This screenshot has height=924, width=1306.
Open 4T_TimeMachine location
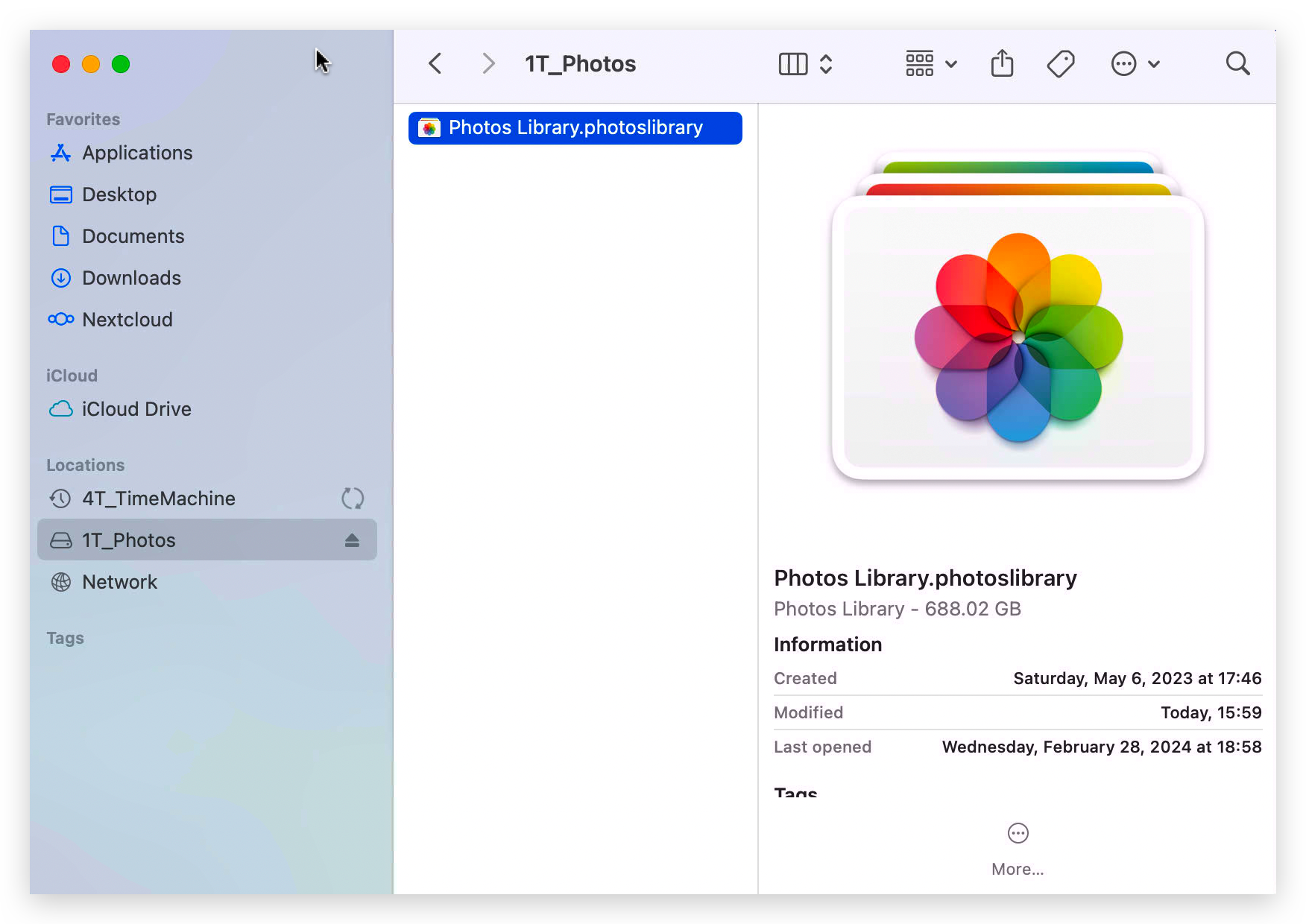(158, 499)
